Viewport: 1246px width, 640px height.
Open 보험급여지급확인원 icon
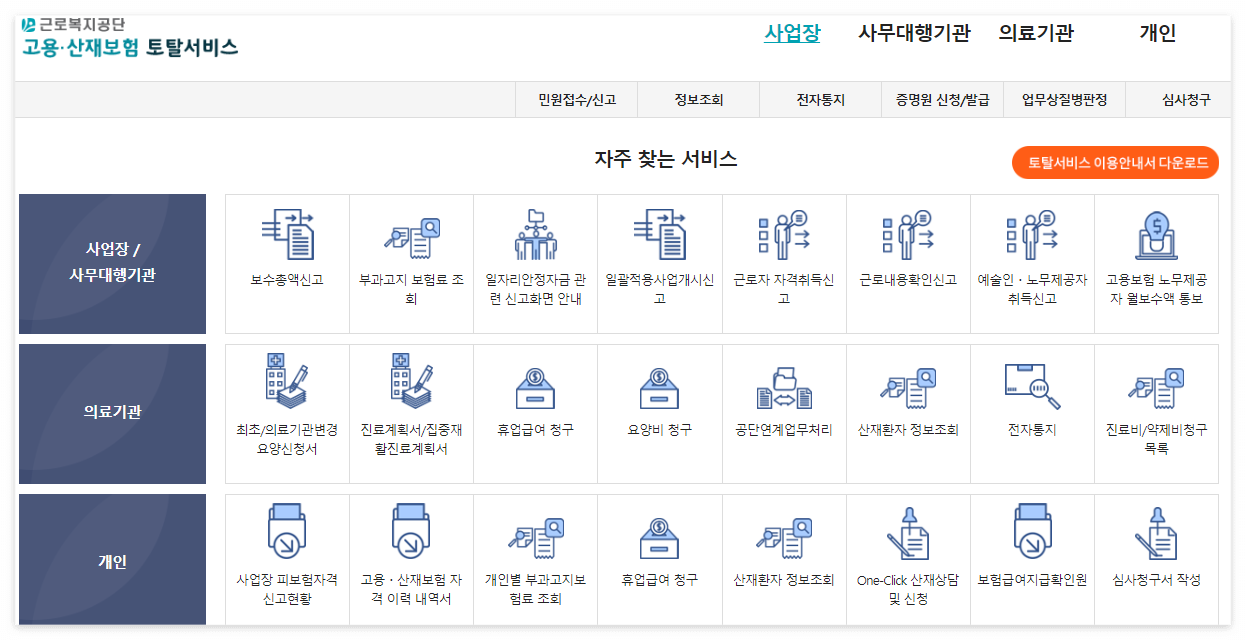tap(1032, 533)
